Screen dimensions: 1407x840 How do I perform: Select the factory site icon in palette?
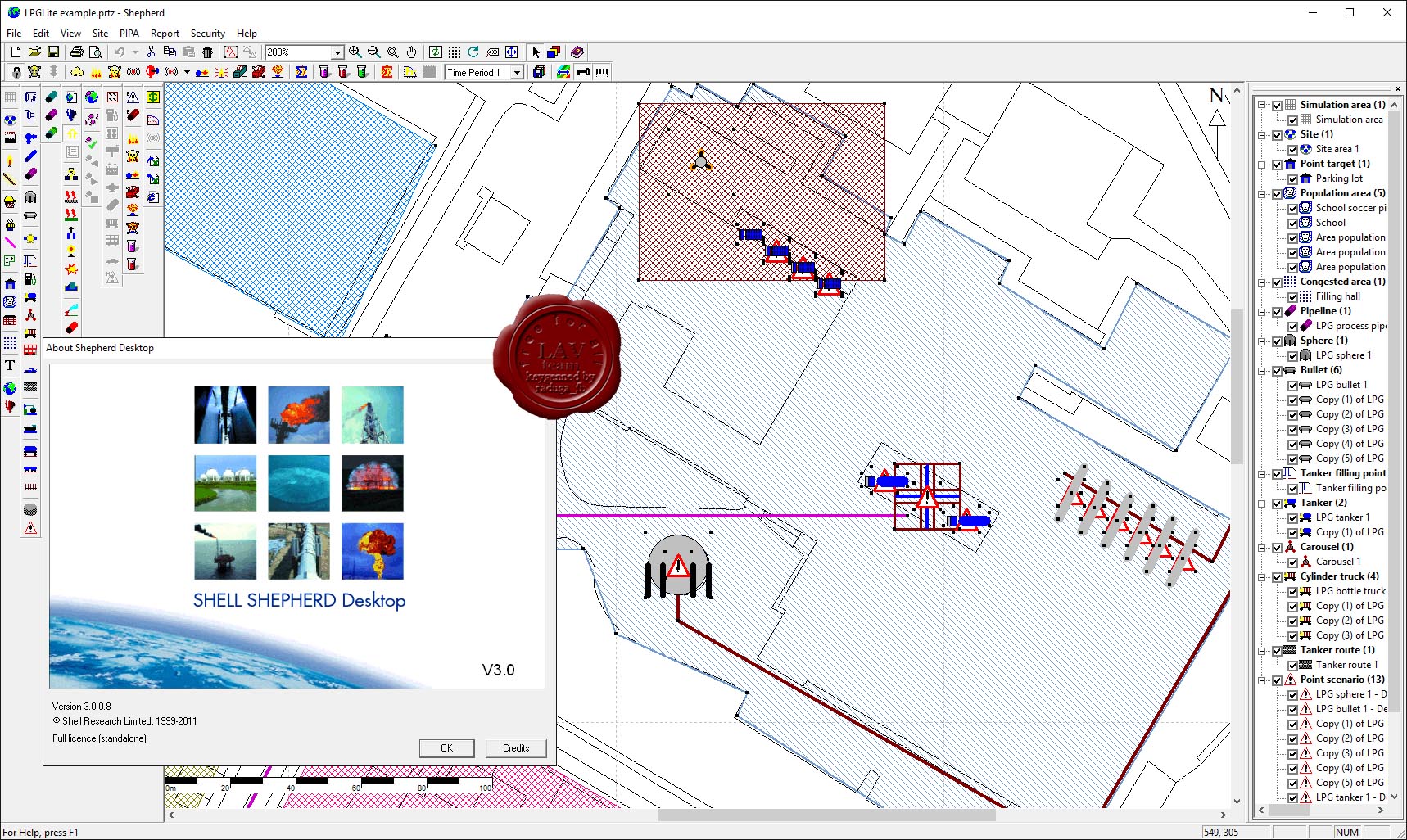pyautogui.click(x=10, y=138)
